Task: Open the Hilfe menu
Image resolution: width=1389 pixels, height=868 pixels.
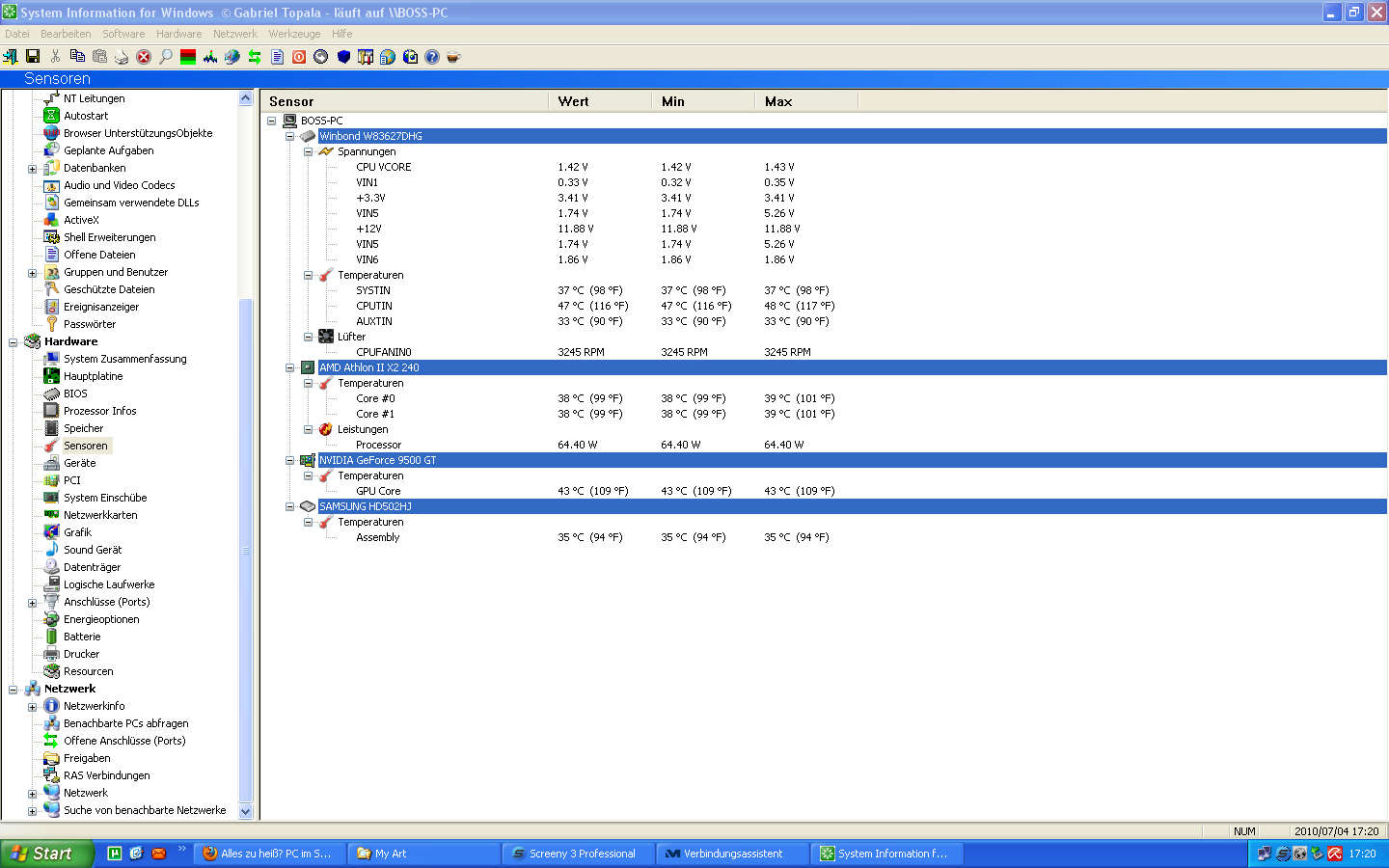Action: (x=342, y=34)
